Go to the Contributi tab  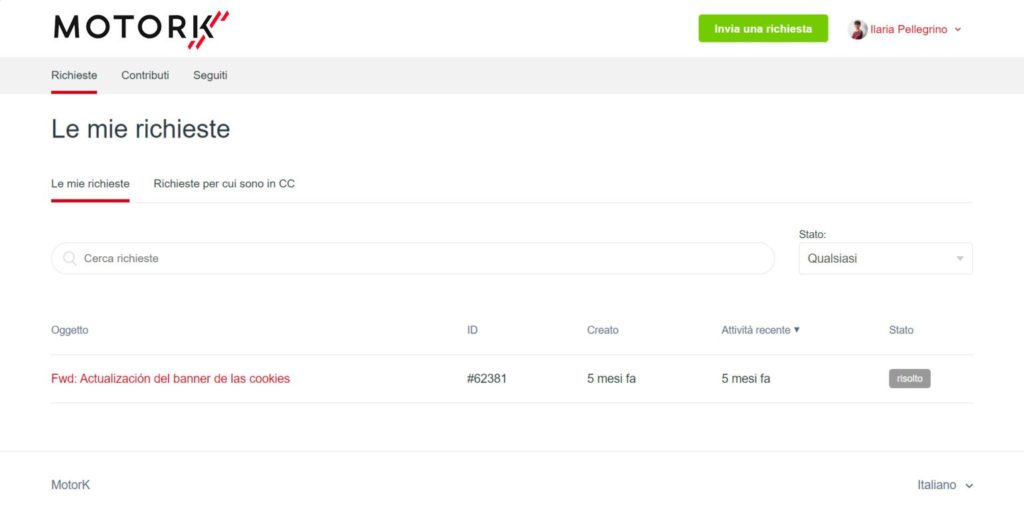[145, 75]
